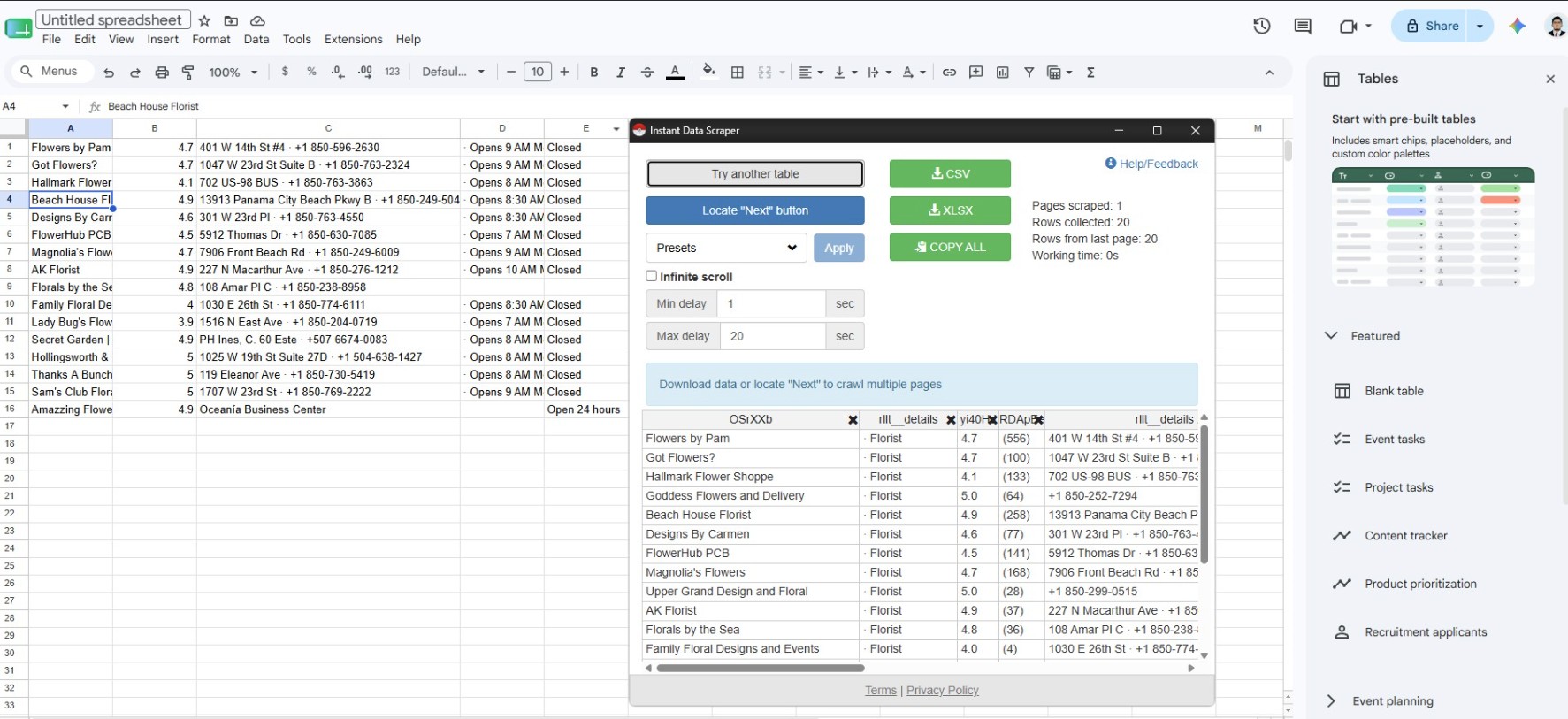The height and width of the screenshot is (719, 1568).
Task: Click the move to folder icon
Action: click(x=231, y=20)
